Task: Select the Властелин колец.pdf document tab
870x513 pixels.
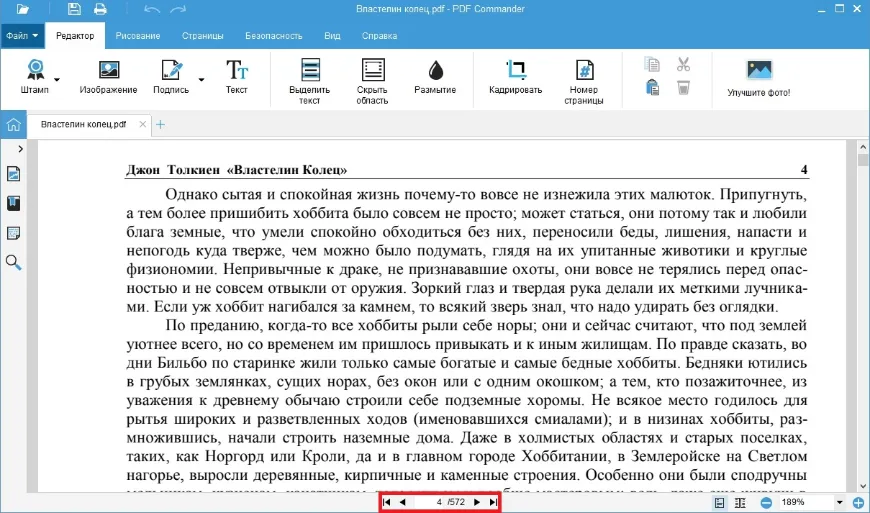Action: tap(84, 124)
